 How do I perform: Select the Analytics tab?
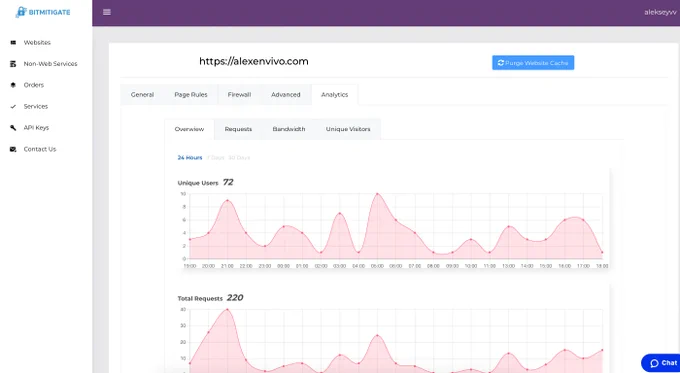click(x=334, y=95)
